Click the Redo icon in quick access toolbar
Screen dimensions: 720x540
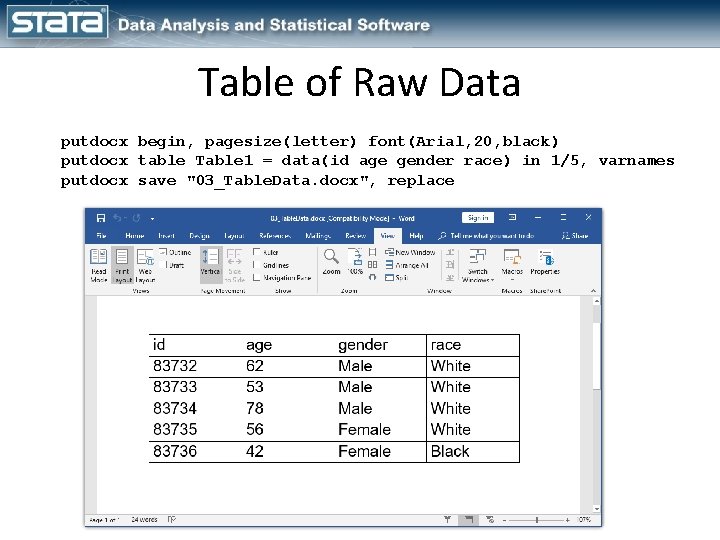coord(136,218)
